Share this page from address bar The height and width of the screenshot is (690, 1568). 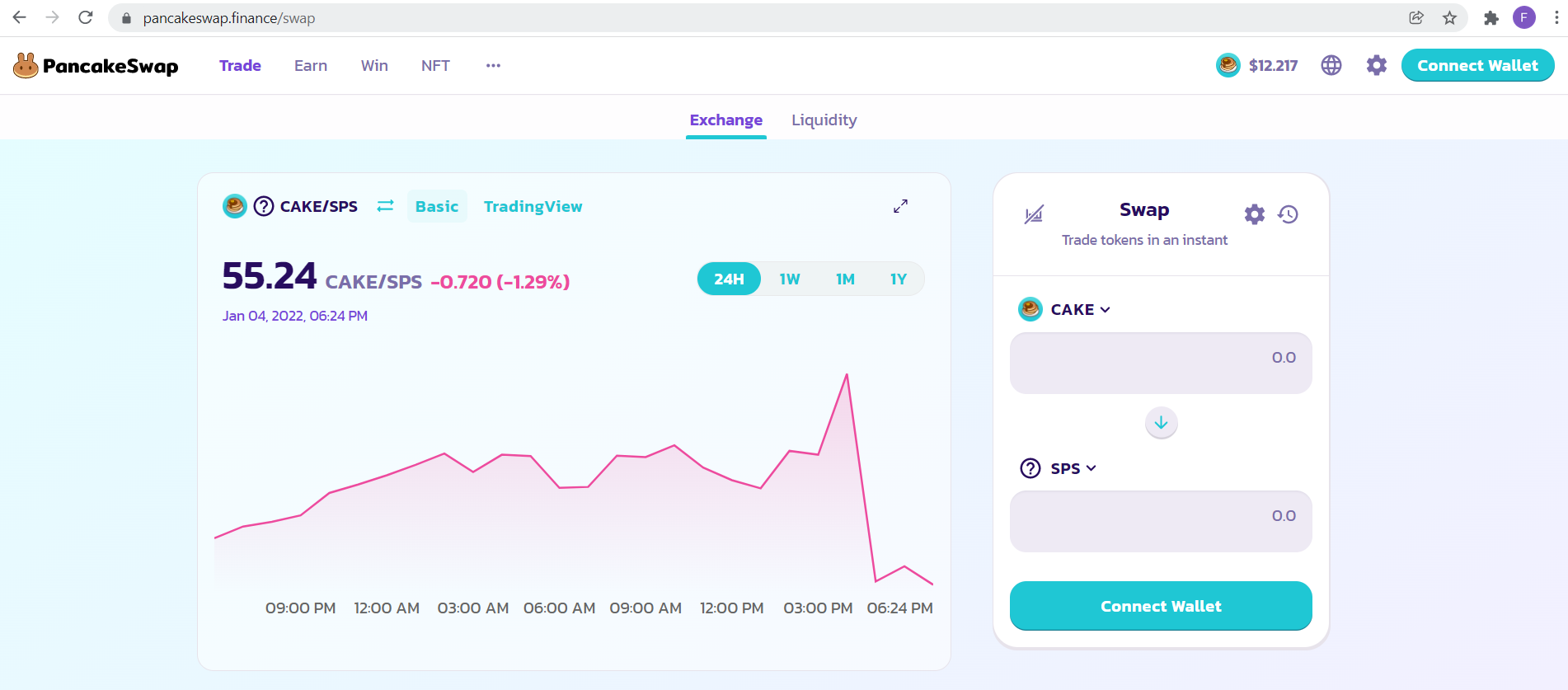(1416, 17)
